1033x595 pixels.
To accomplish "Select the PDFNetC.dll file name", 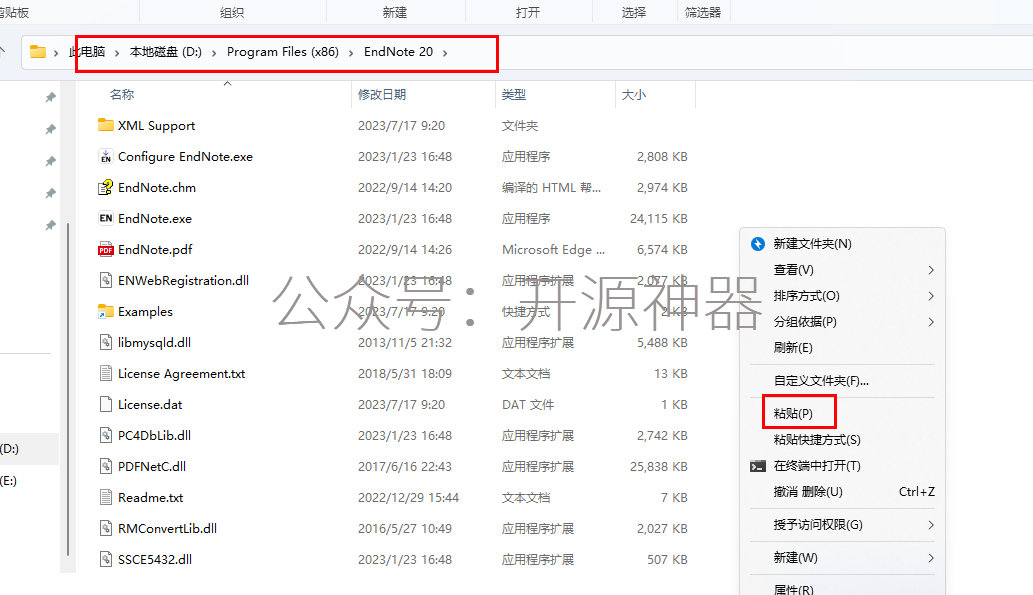I will click(152, 466).
